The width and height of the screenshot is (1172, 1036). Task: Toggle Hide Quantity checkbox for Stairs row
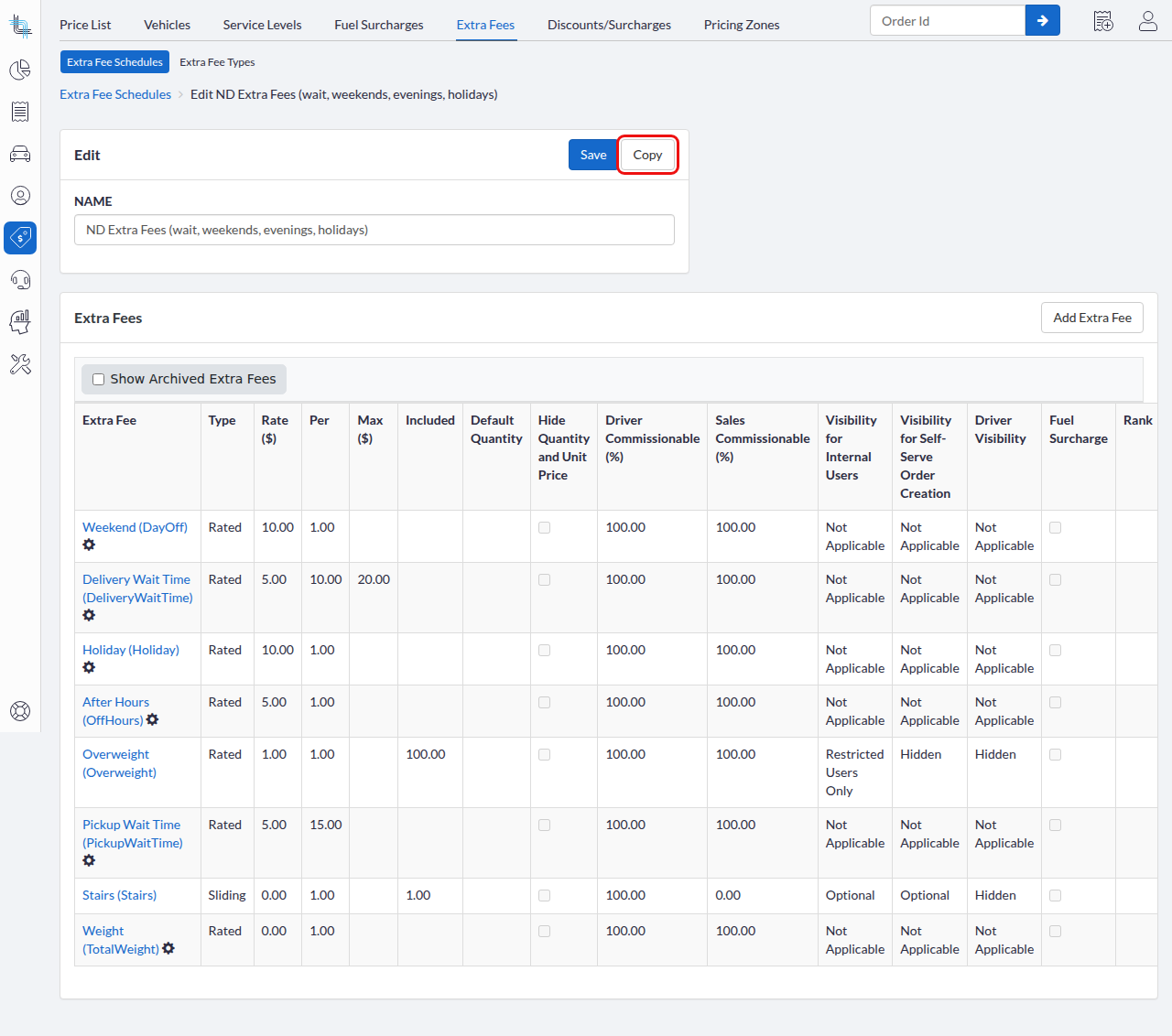click(545, 896)
